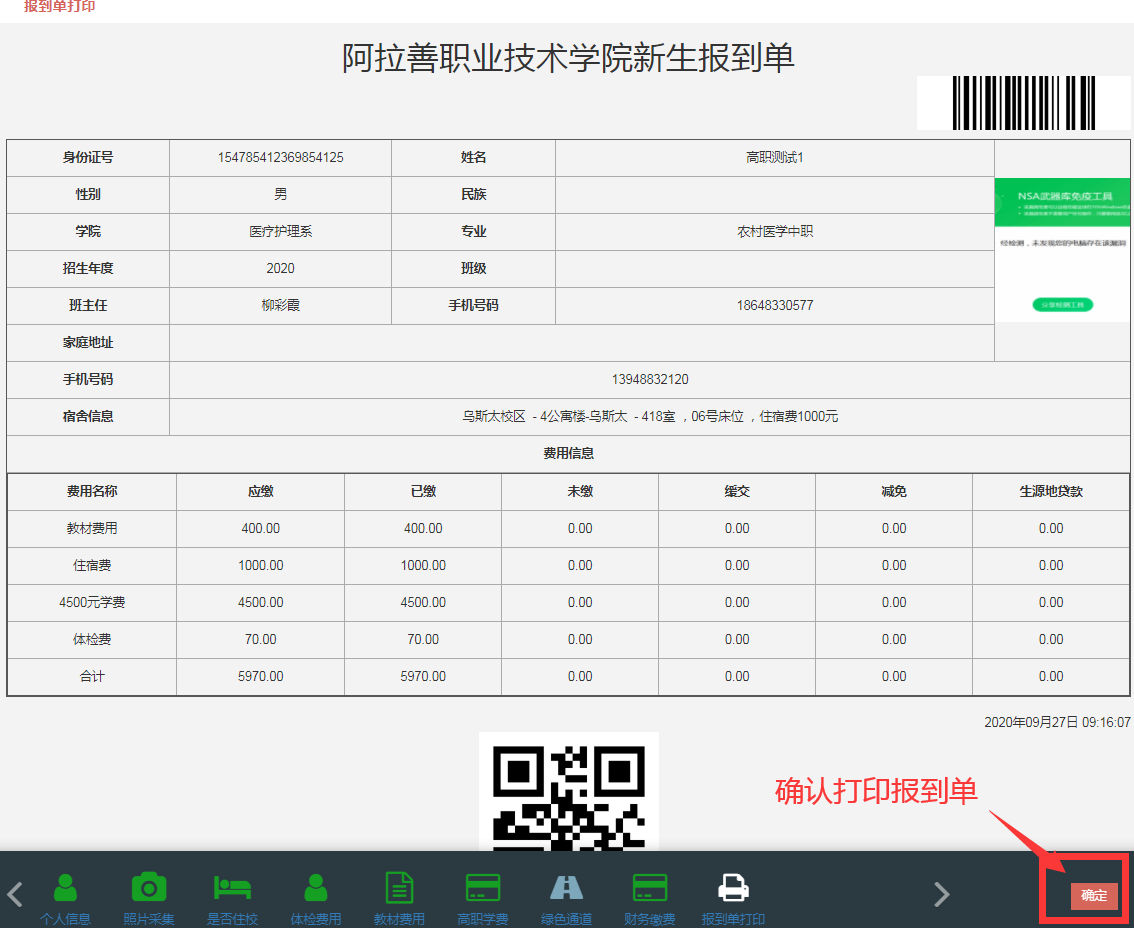The height and width of the screenshot is (928, 1134).
Task: Select the 报到单打印 printer icon
Action: (734, 888)
